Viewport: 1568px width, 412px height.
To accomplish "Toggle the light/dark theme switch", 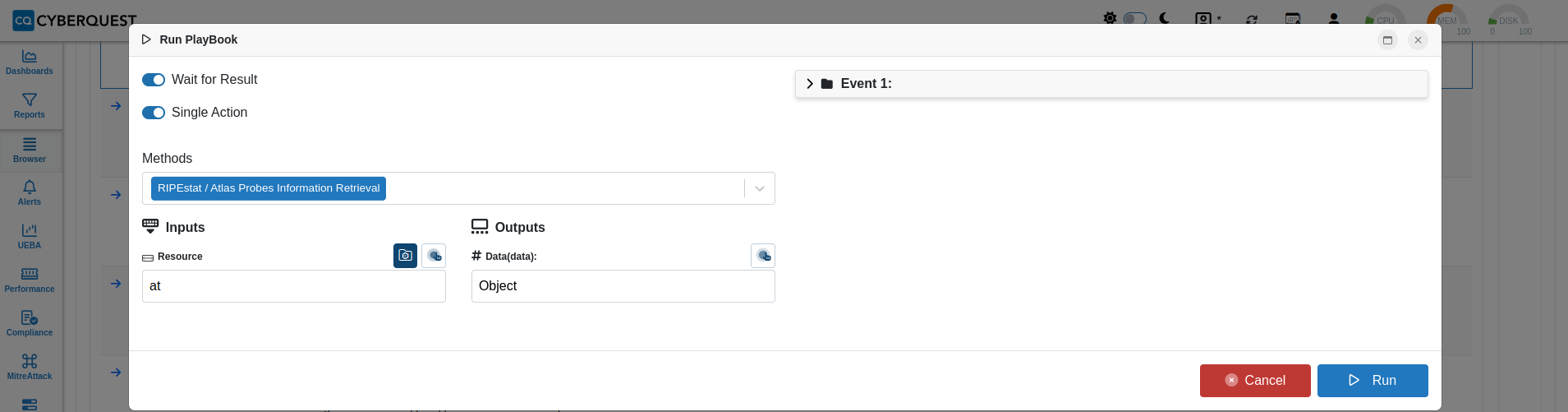I will [x=1135, y=18].
